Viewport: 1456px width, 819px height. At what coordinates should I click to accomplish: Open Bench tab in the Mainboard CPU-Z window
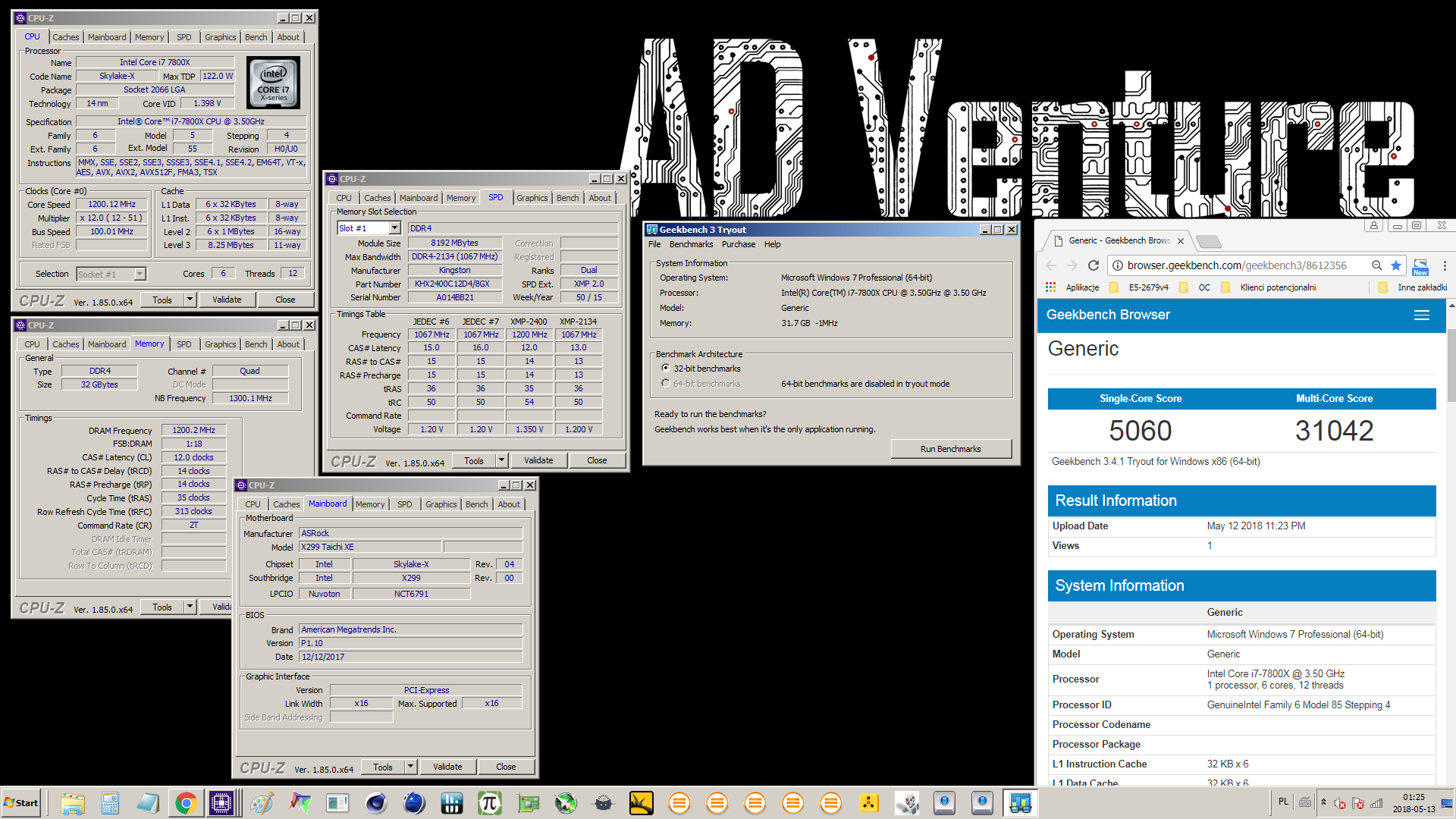[x=476, y=504]
